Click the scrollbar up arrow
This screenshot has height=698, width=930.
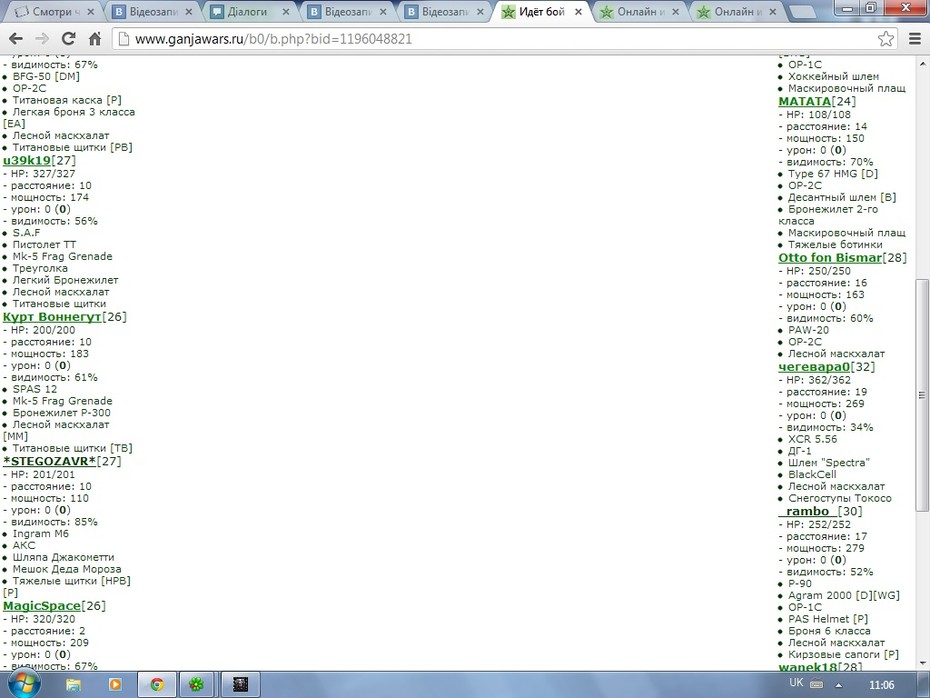tap(922, 64)
